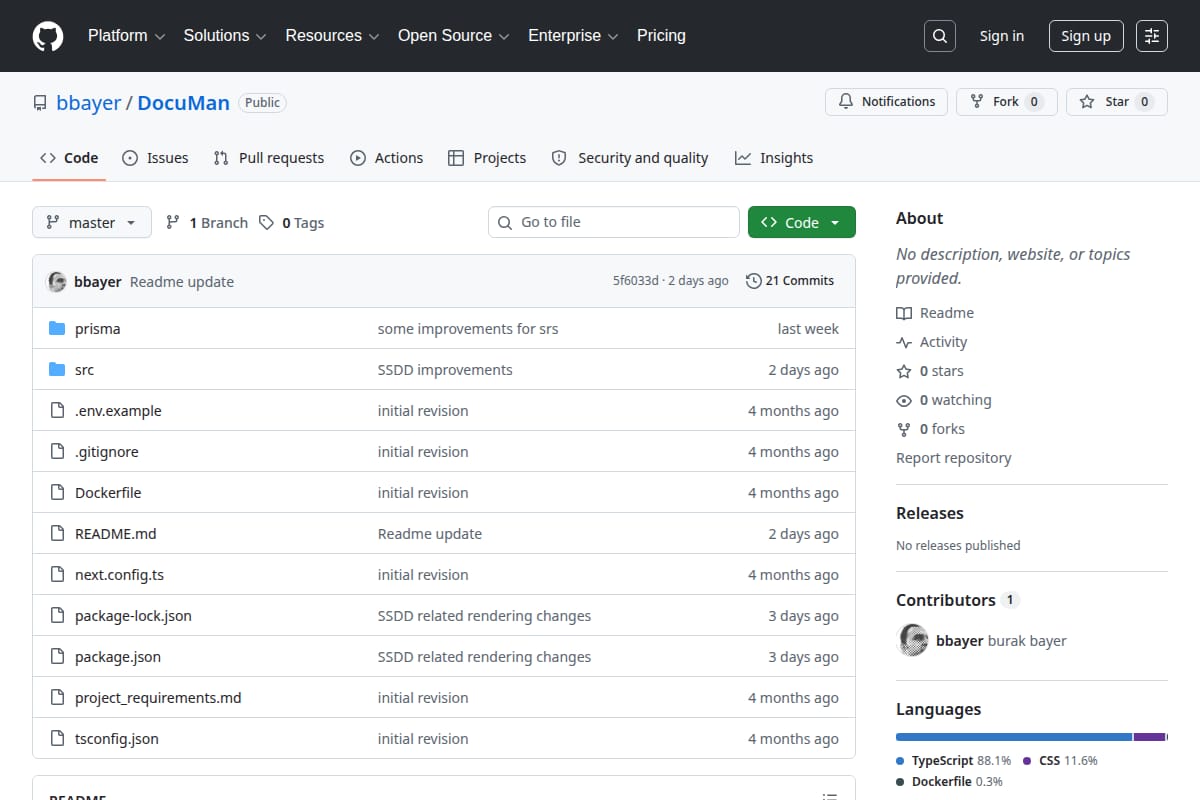The height and width of the screenshot is (800, 1200).
Task: Expand the Solutions menu
Action: 225,36
